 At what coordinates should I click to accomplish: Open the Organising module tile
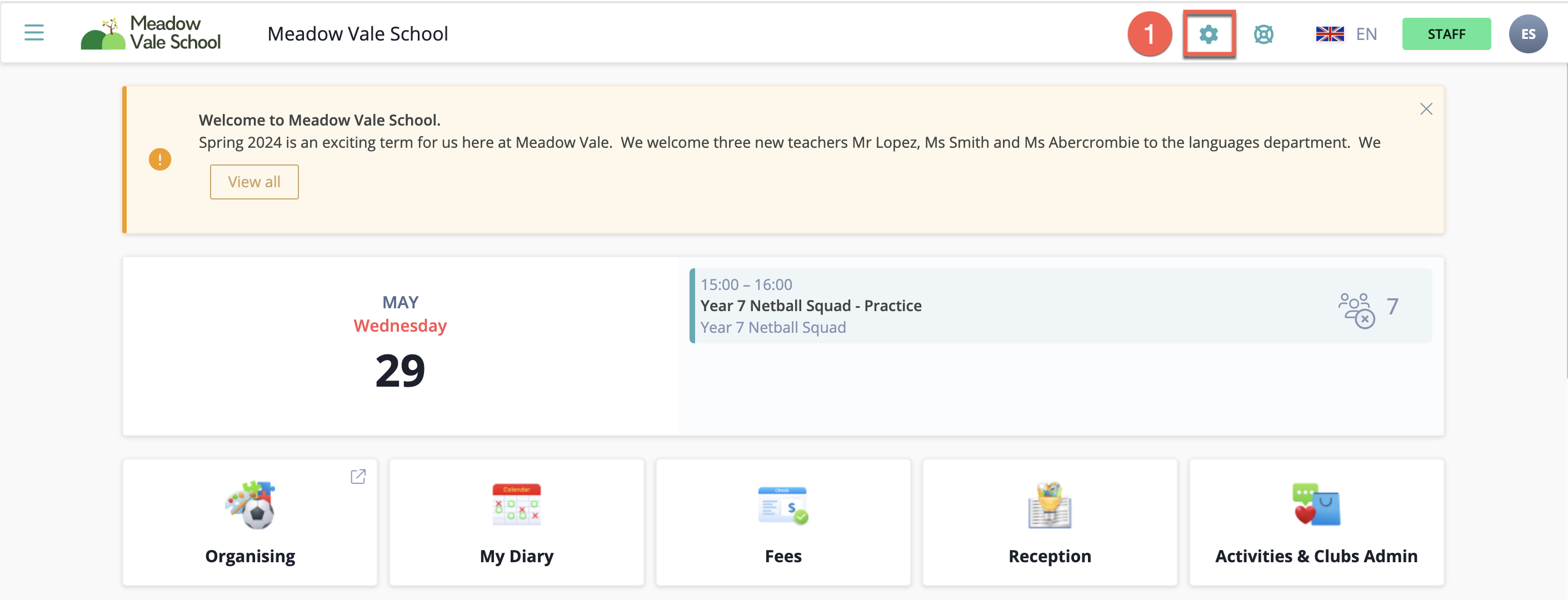click(x=250, y=522)
